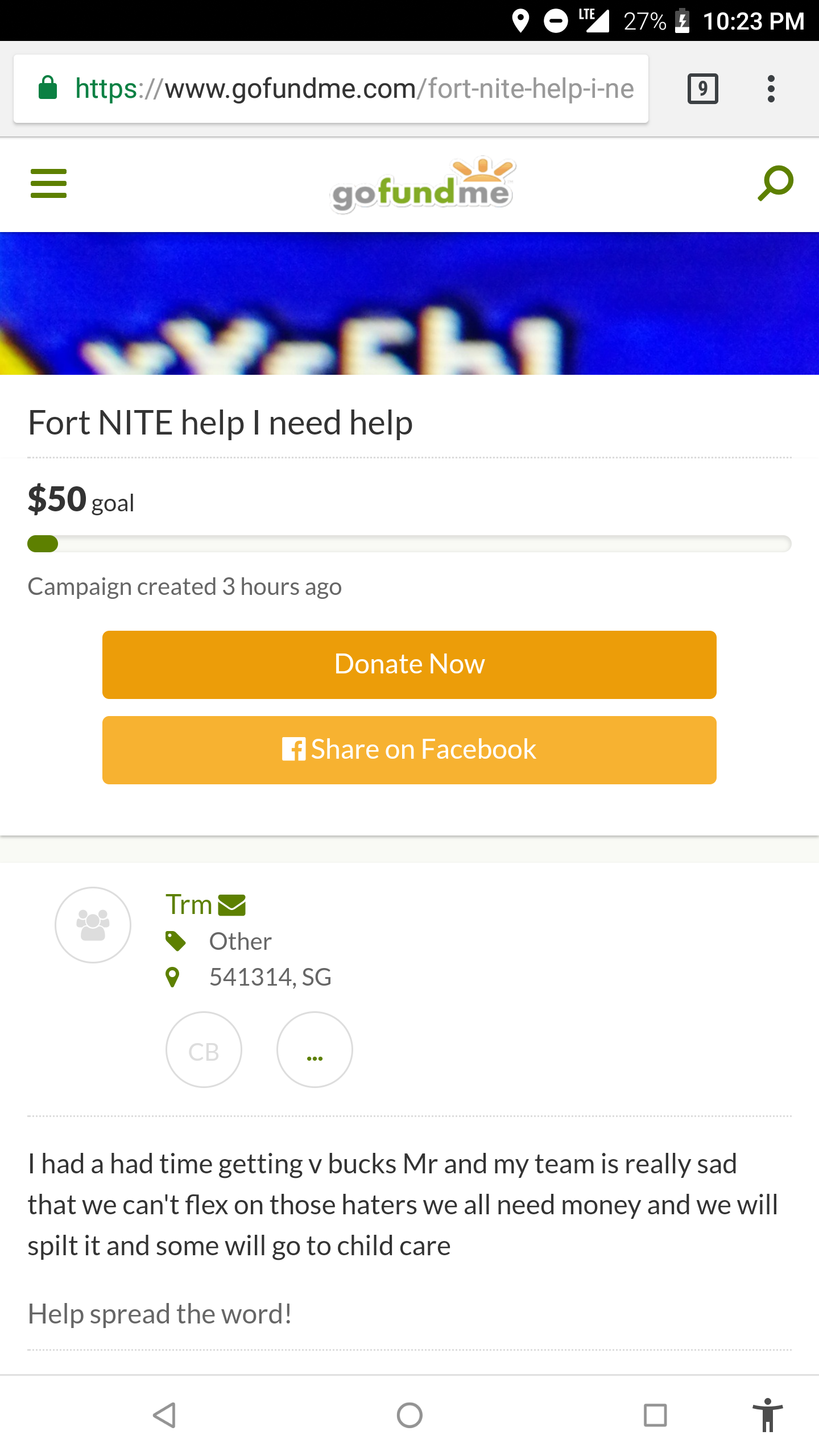The width and height of the screenshot is (819, 1456).
Task: Open Chrome's three-dot overflow menu
Action: pyautogui.click(x=771, y=89)
